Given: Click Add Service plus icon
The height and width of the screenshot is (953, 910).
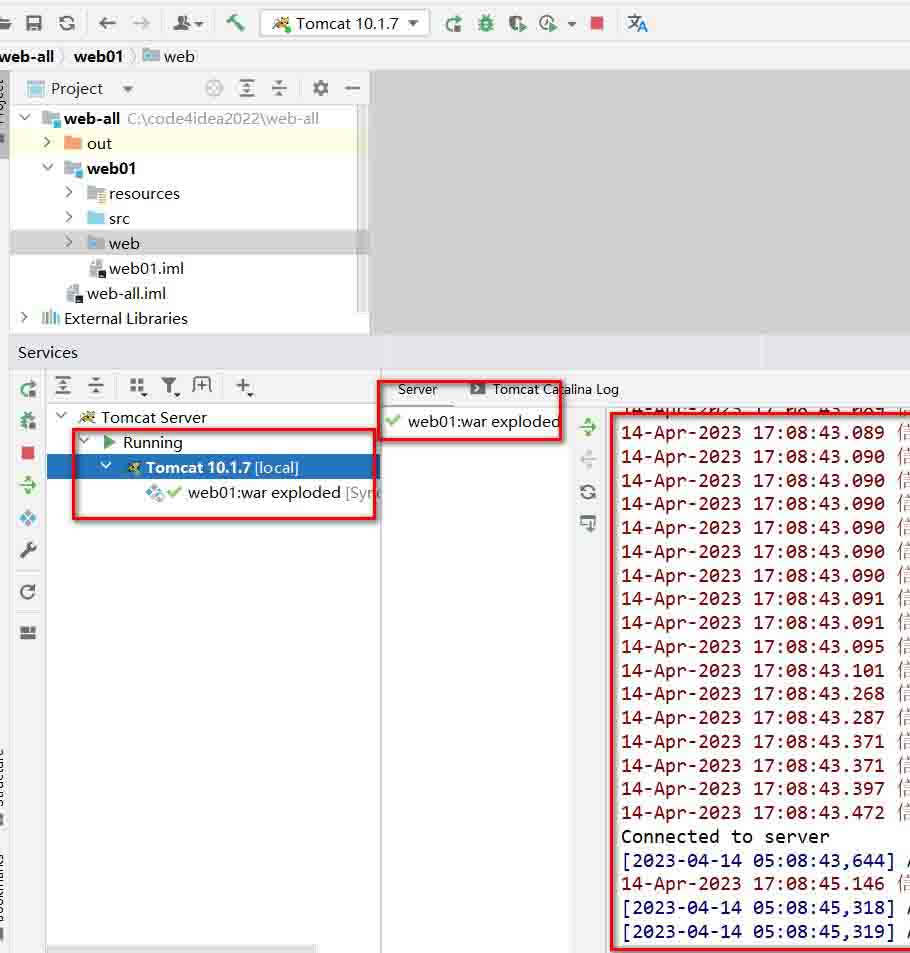Looking at the screenshot, I should click(x=244, y=386).
